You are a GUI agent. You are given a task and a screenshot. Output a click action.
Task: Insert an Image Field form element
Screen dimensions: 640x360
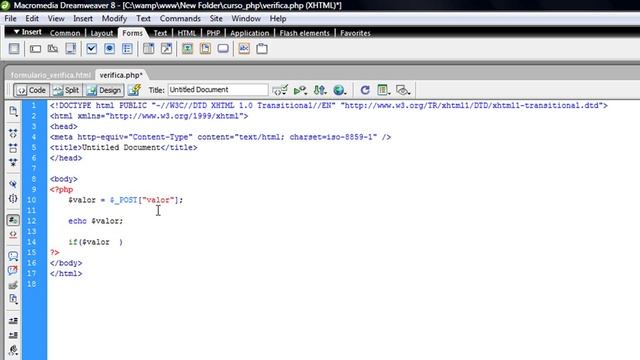click(x=187, y=49)
